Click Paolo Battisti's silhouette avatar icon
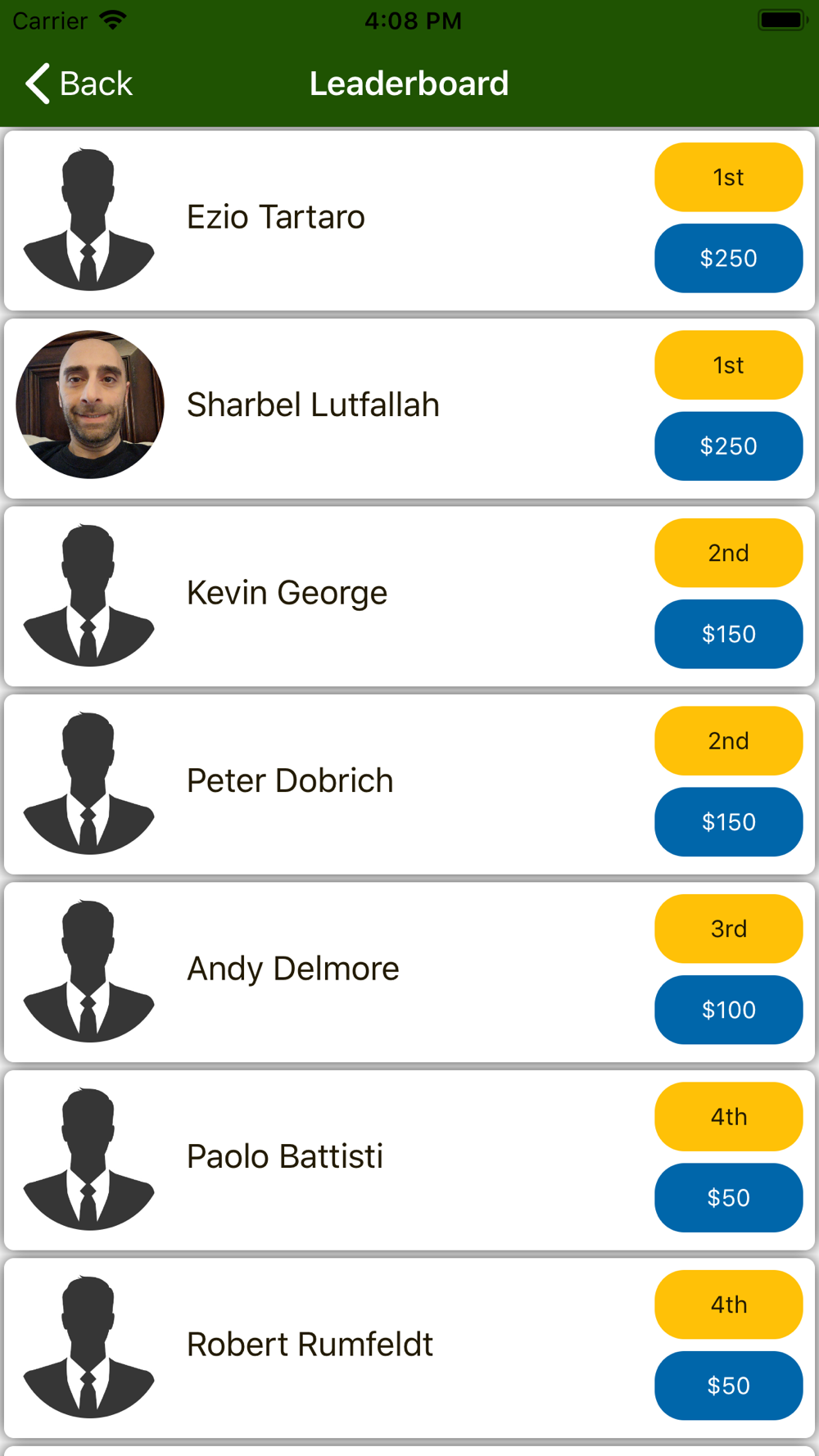Image resolution: width=819 pixels, height=1456 pixels. click(x=89, y=1159)
